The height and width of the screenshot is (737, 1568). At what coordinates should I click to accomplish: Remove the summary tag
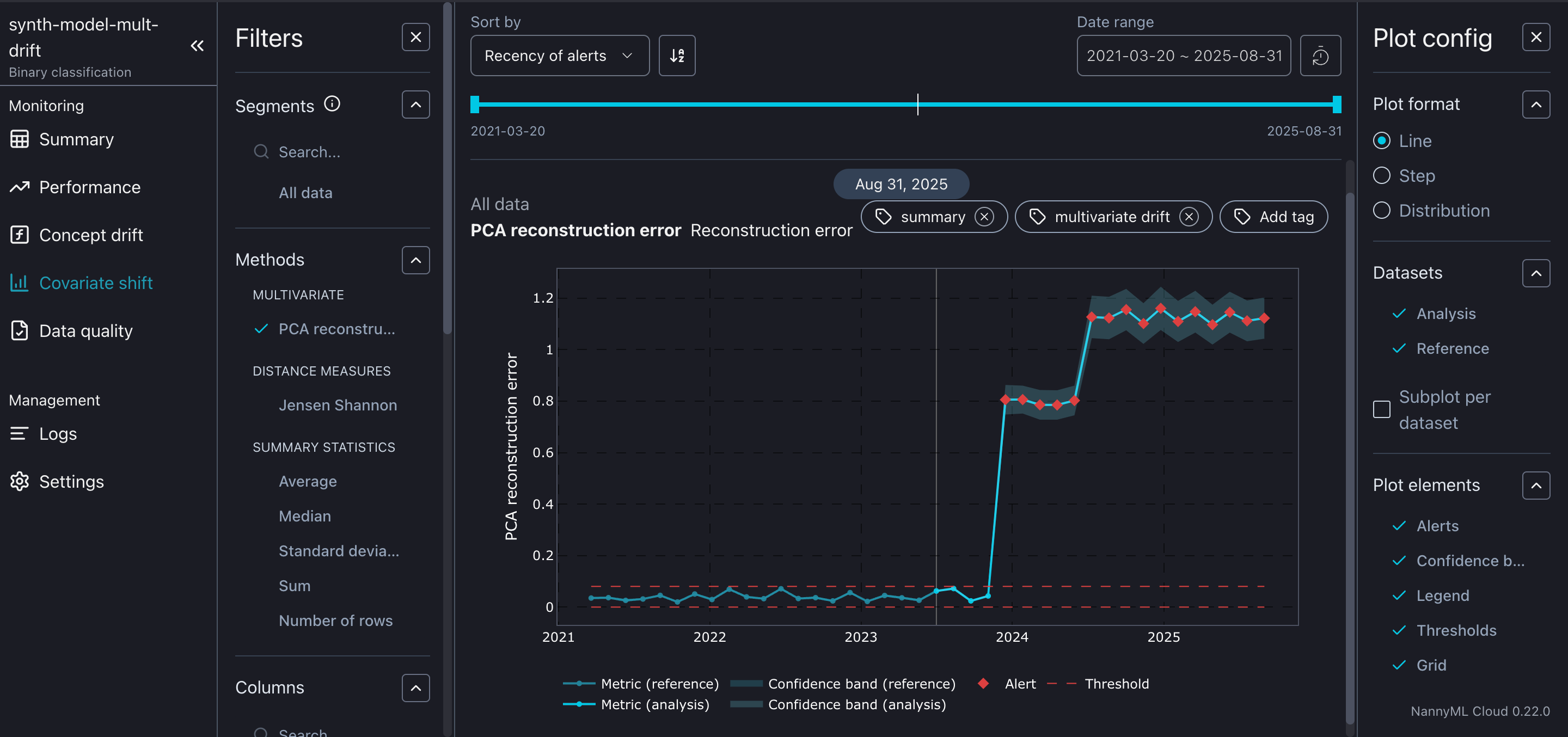pos(984,217)
